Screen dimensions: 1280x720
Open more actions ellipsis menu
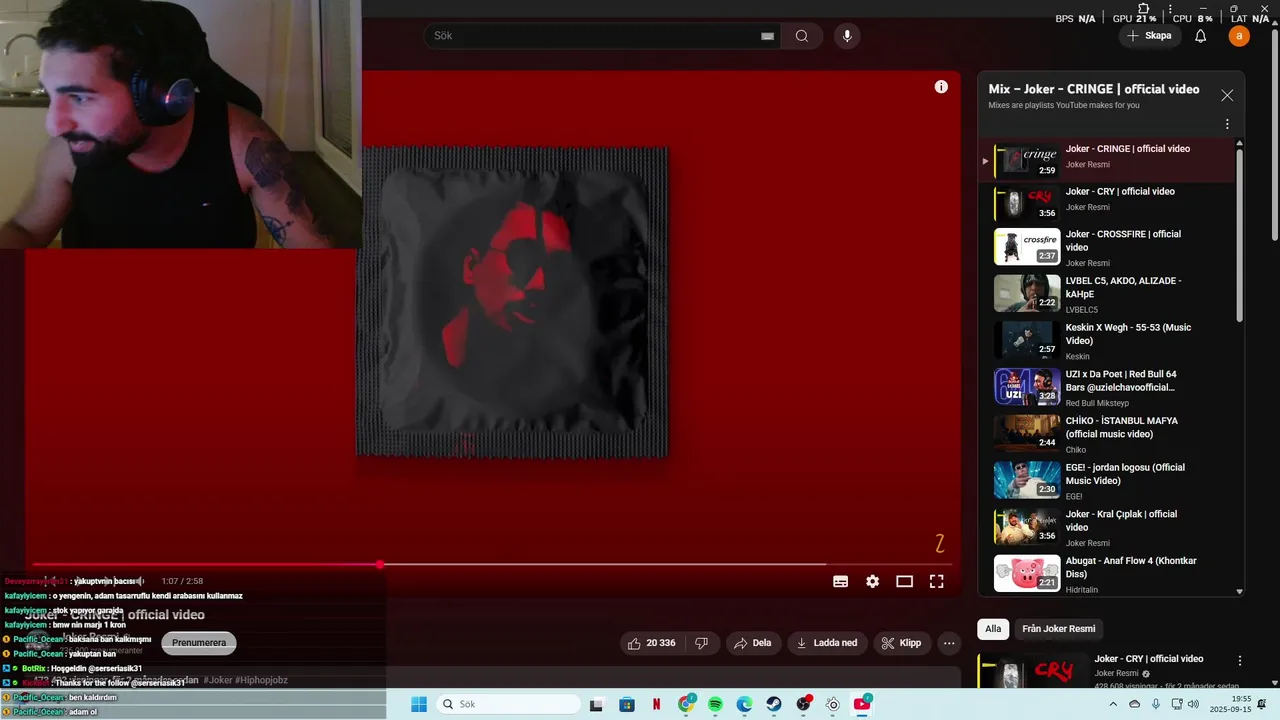tap(950, 643)
